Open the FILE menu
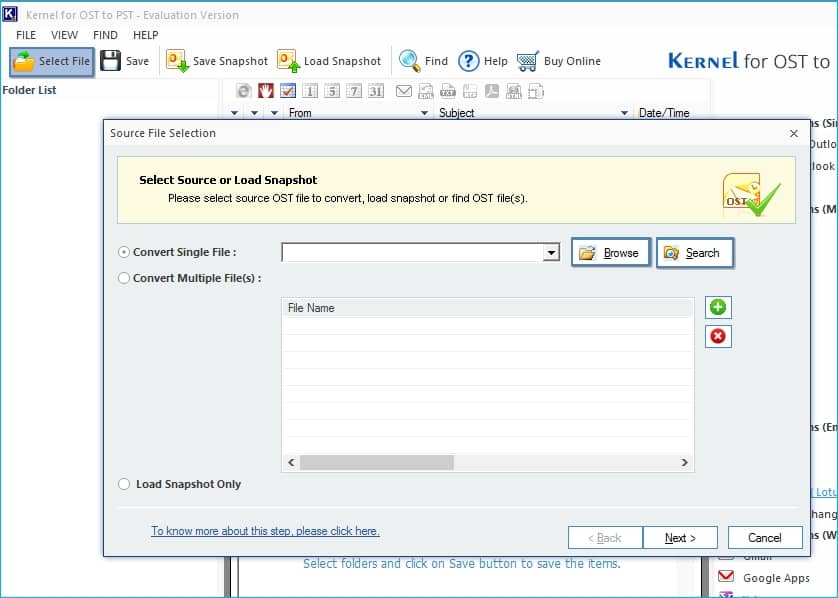 pyautogui.click(x=26, y=35)
